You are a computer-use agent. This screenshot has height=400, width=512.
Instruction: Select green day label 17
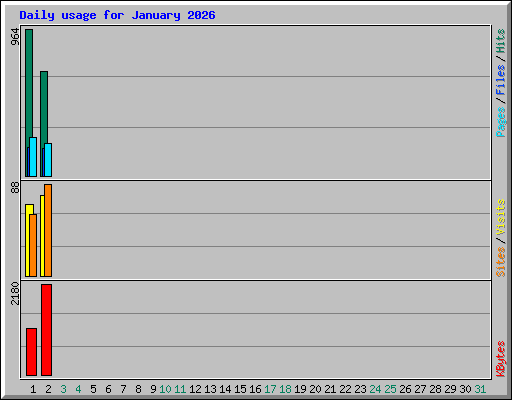270,389
